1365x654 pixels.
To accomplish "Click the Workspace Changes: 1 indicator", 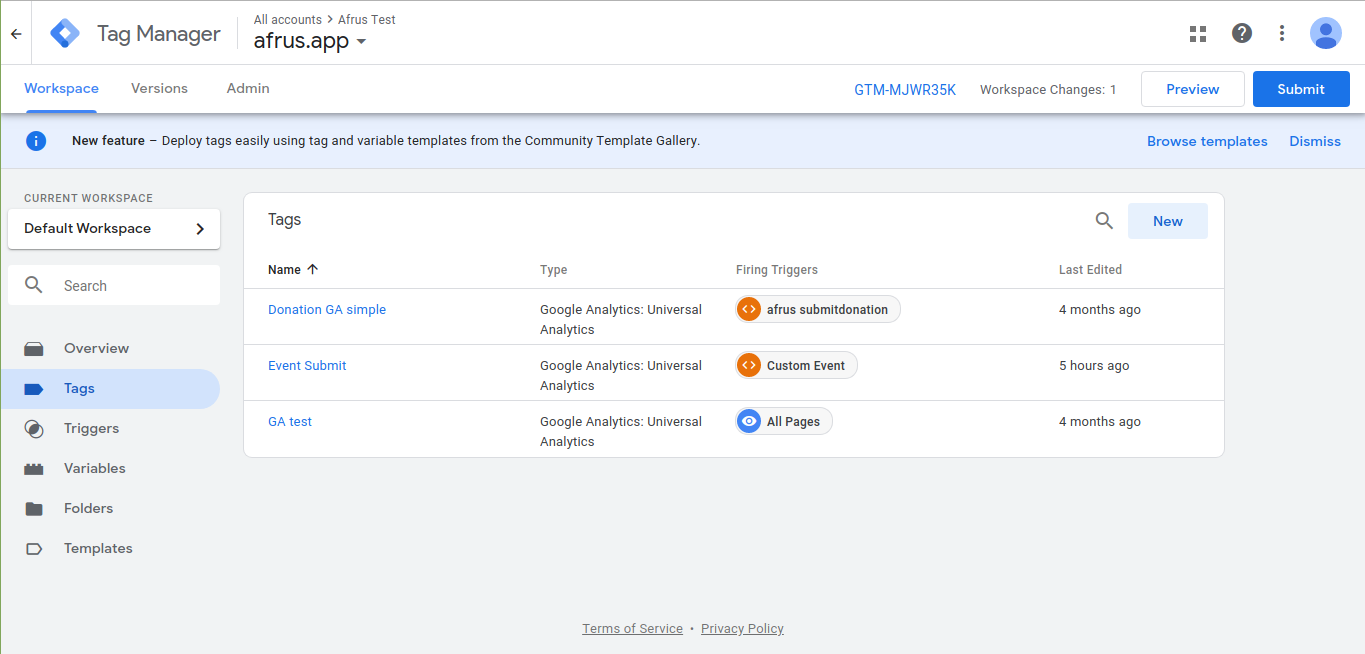I will pyautogui.click(x=1048, y=90).
